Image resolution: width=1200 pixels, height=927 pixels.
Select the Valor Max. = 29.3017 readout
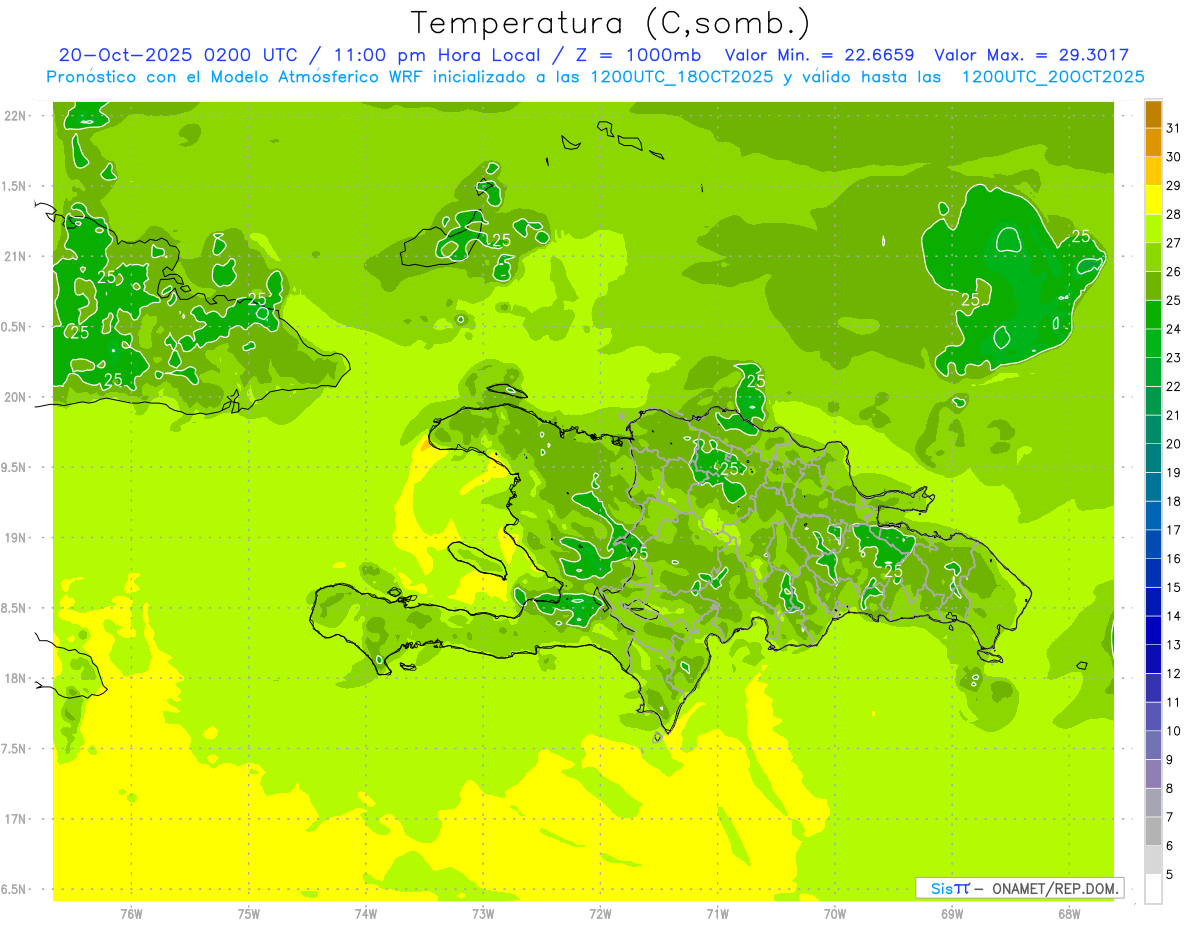coord(1031,56)
